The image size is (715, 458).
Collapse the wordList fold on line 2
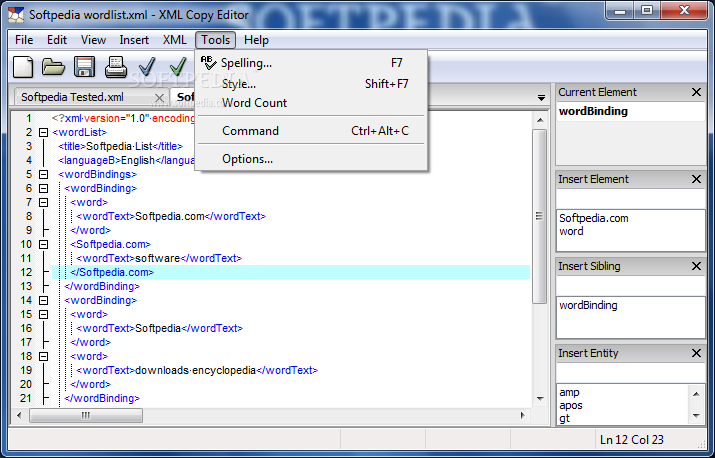pos(43,133)
